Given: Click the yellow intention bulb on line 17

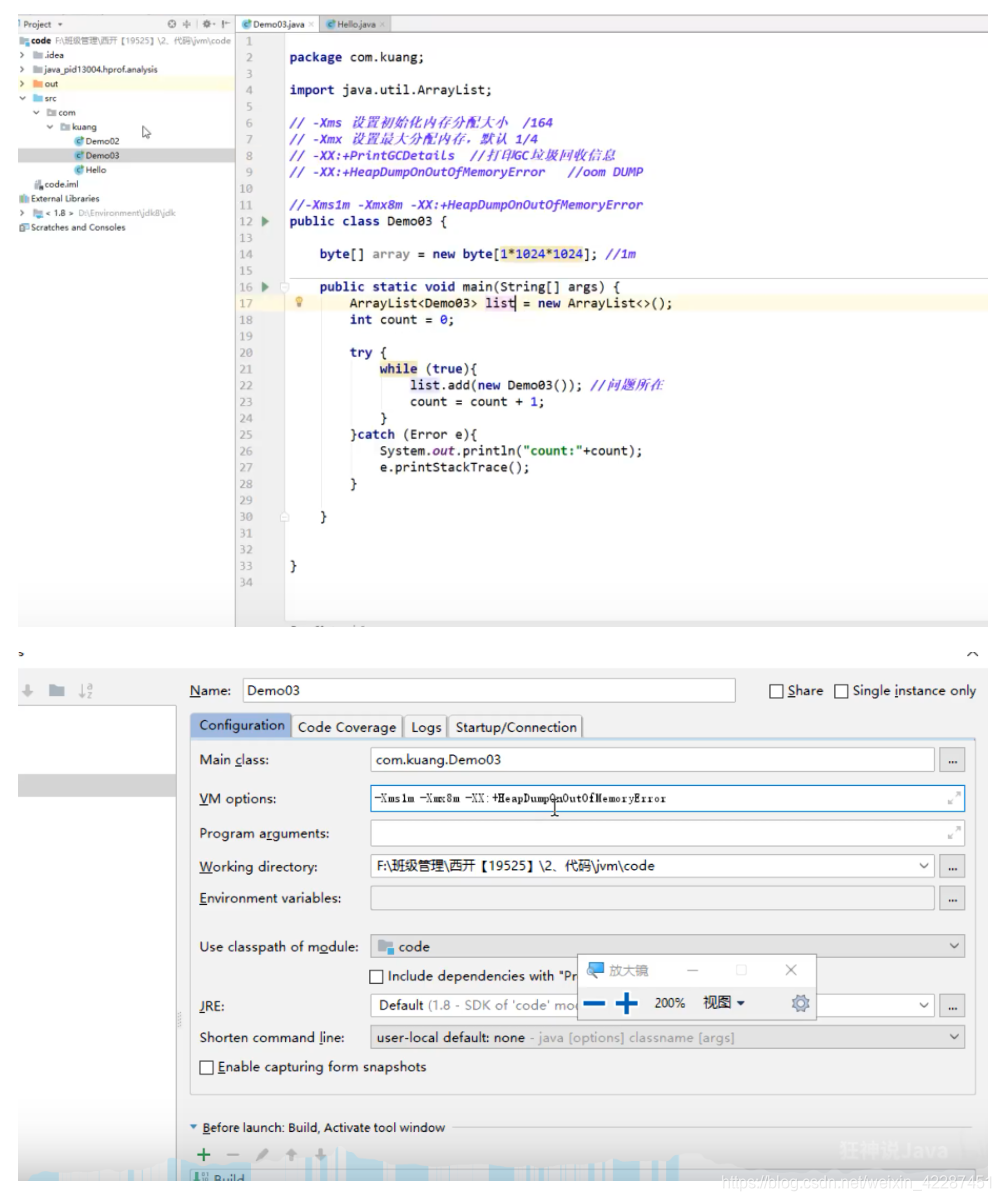Looking at the screenshot, I should [299, 302].
